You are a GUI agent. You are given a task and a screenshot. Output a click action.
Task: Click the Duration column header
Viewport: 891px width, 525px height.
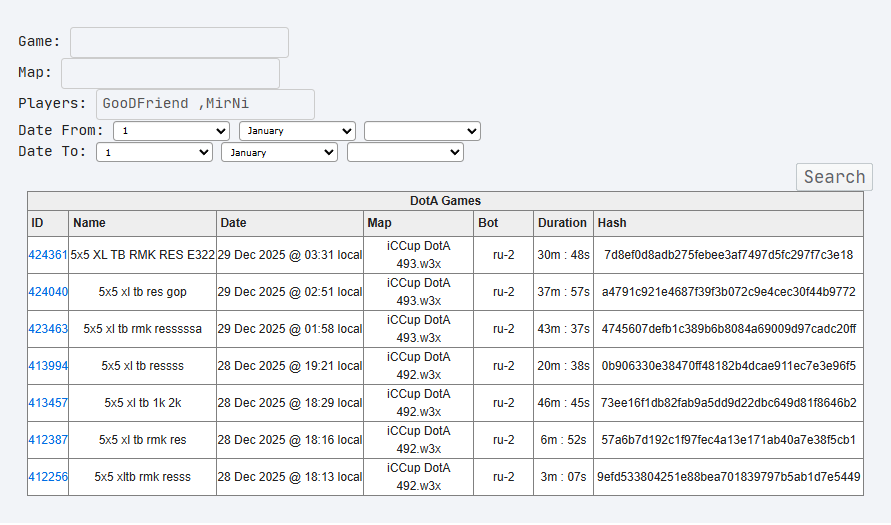click(563, 223)
